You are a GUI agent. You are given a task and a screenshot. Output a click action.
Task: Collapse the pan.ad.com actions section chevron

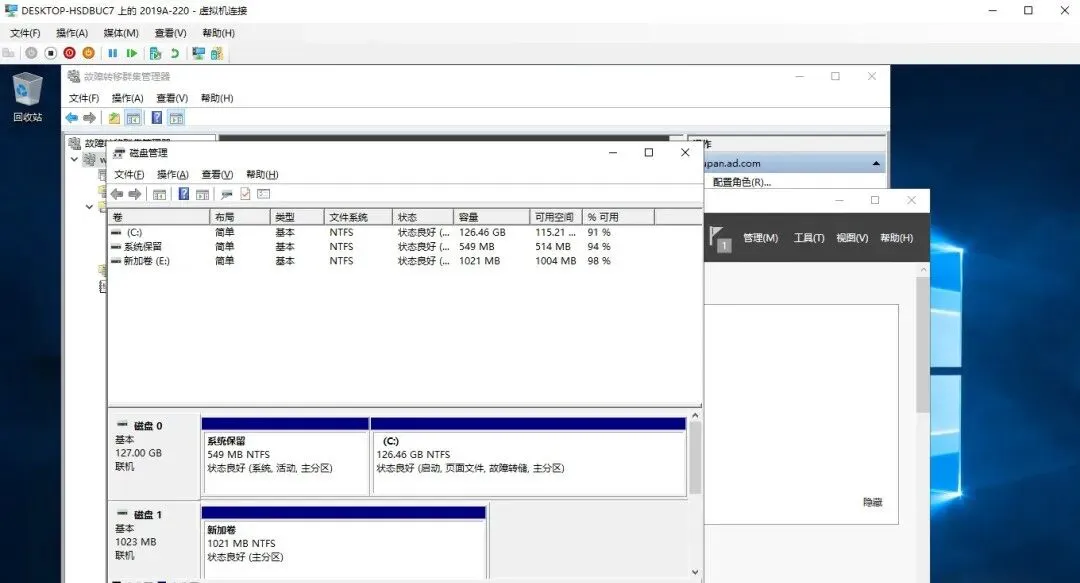(874, 161)
